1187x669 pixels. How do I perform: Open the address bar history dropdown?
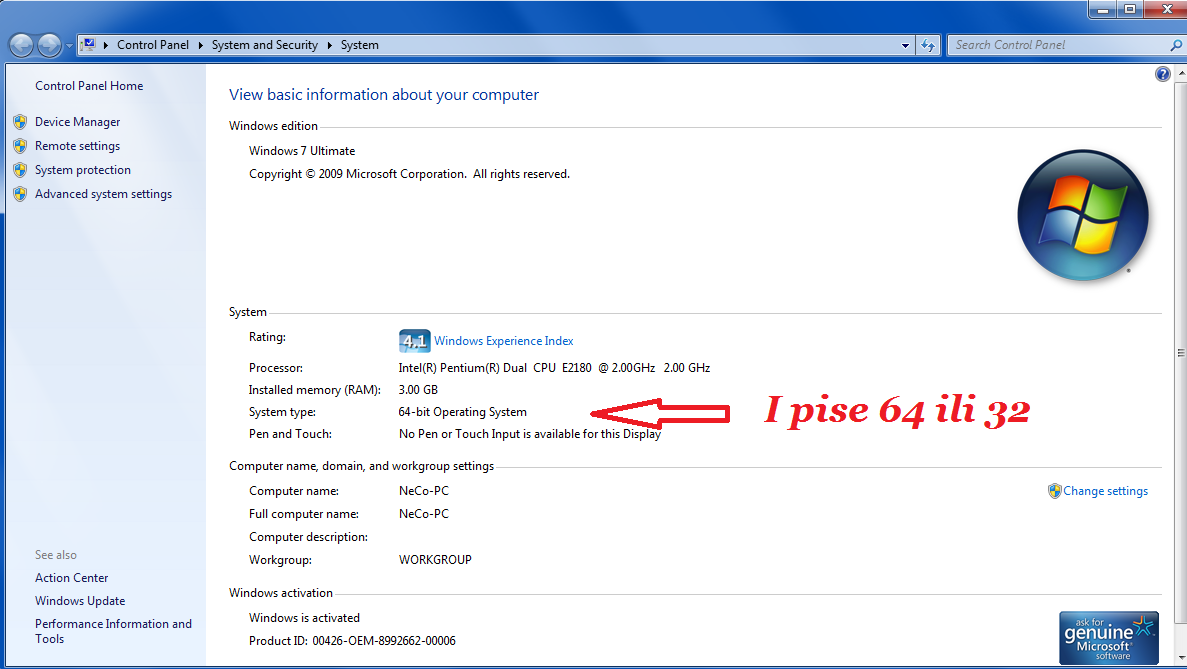[x=905, y=45]
